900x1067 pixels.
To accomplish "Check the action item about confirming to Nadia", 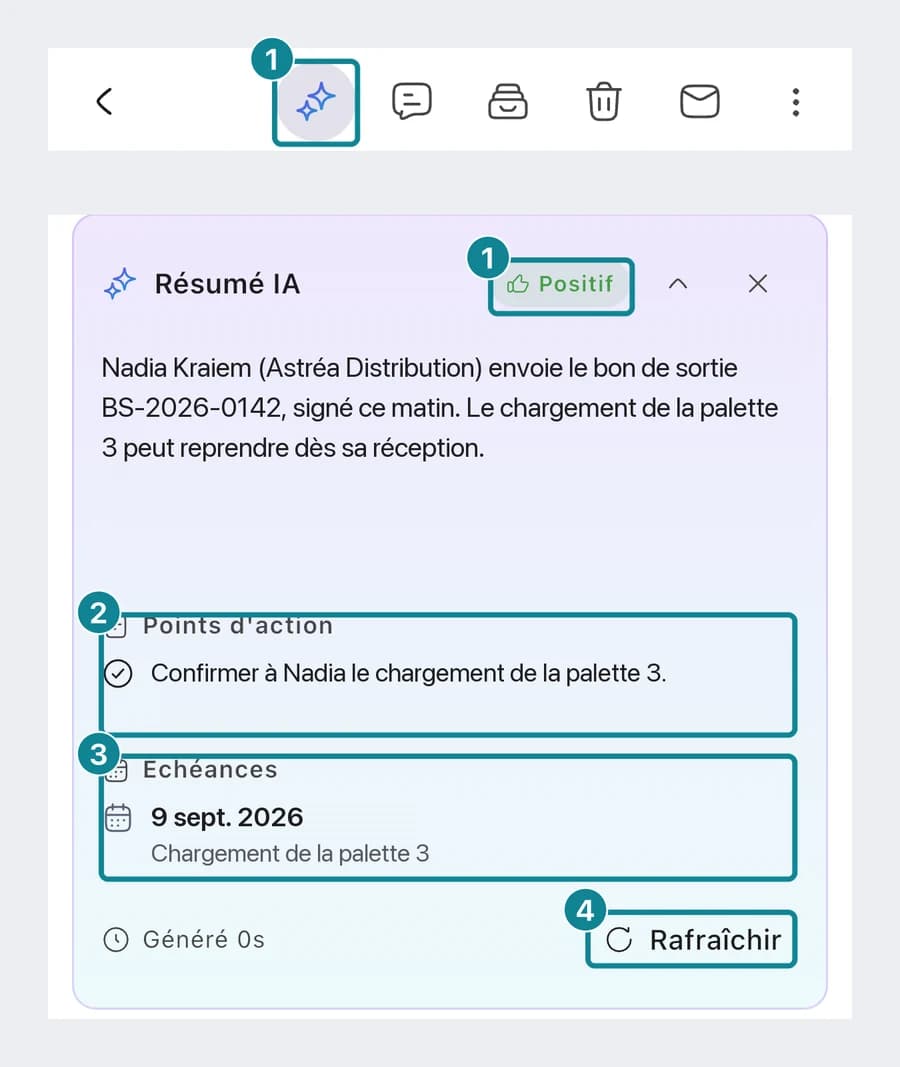I will pos(118,674).
